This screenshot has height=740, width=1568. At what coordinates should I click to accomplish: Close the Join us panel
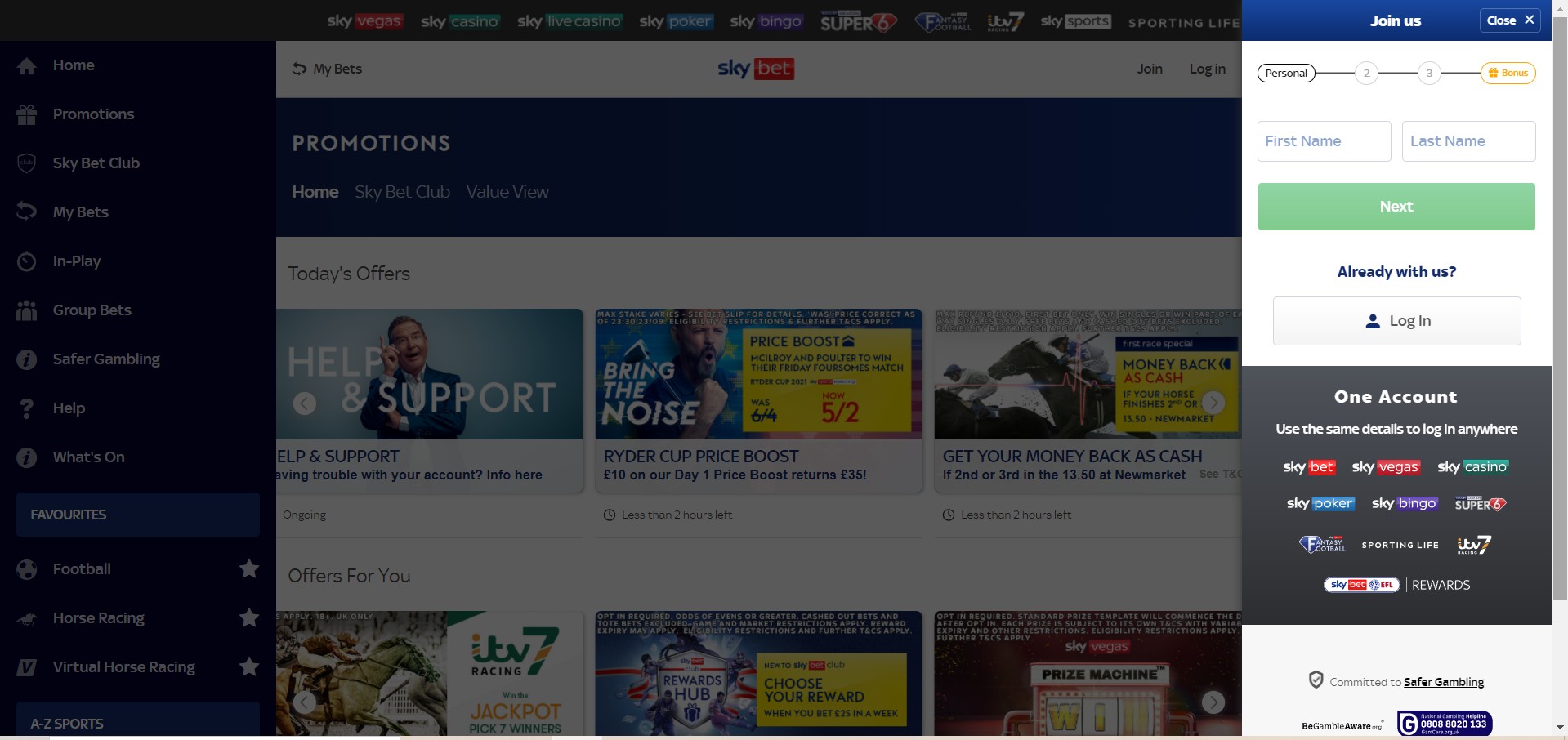coord(1510,20)
